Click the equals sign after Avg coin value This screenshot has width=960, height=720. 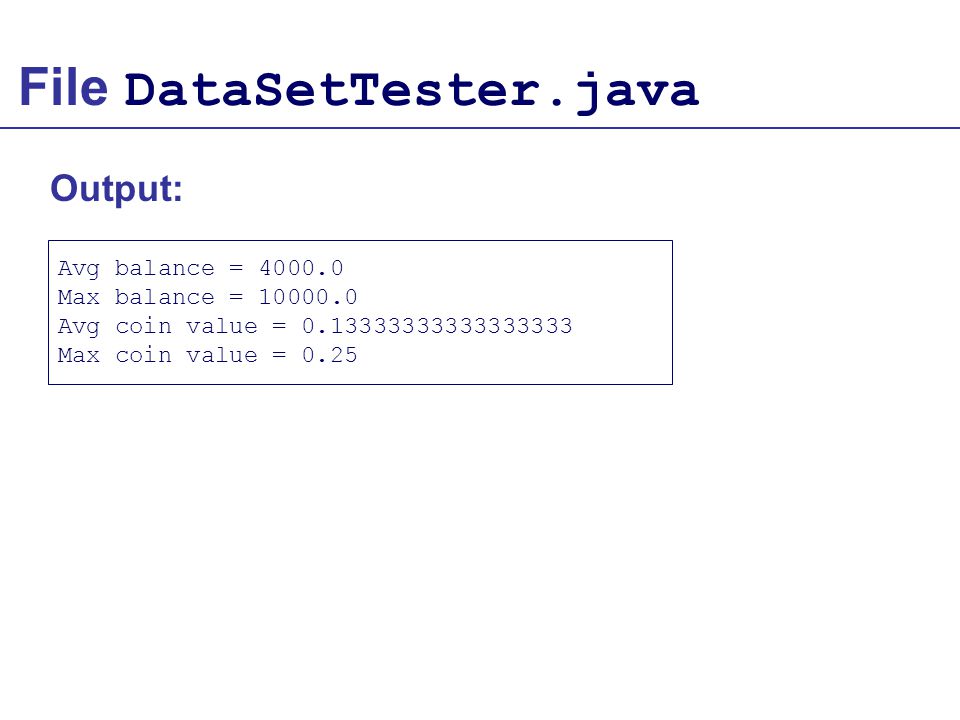[x=279, y=326]
